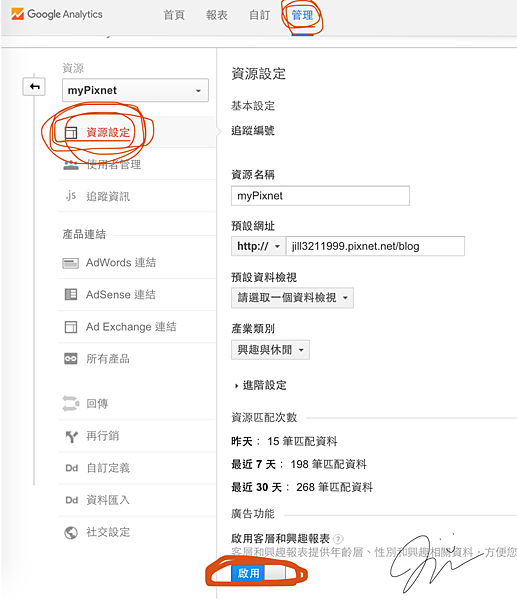The image size is (517, 600).
Task: Click the 產品連結 section header
Action: coord(84,234)
